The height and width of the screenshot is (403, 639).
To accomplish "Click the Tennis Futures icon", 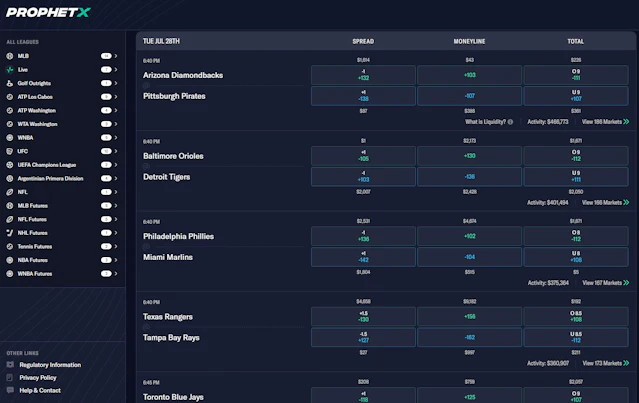I will (10, 247).
